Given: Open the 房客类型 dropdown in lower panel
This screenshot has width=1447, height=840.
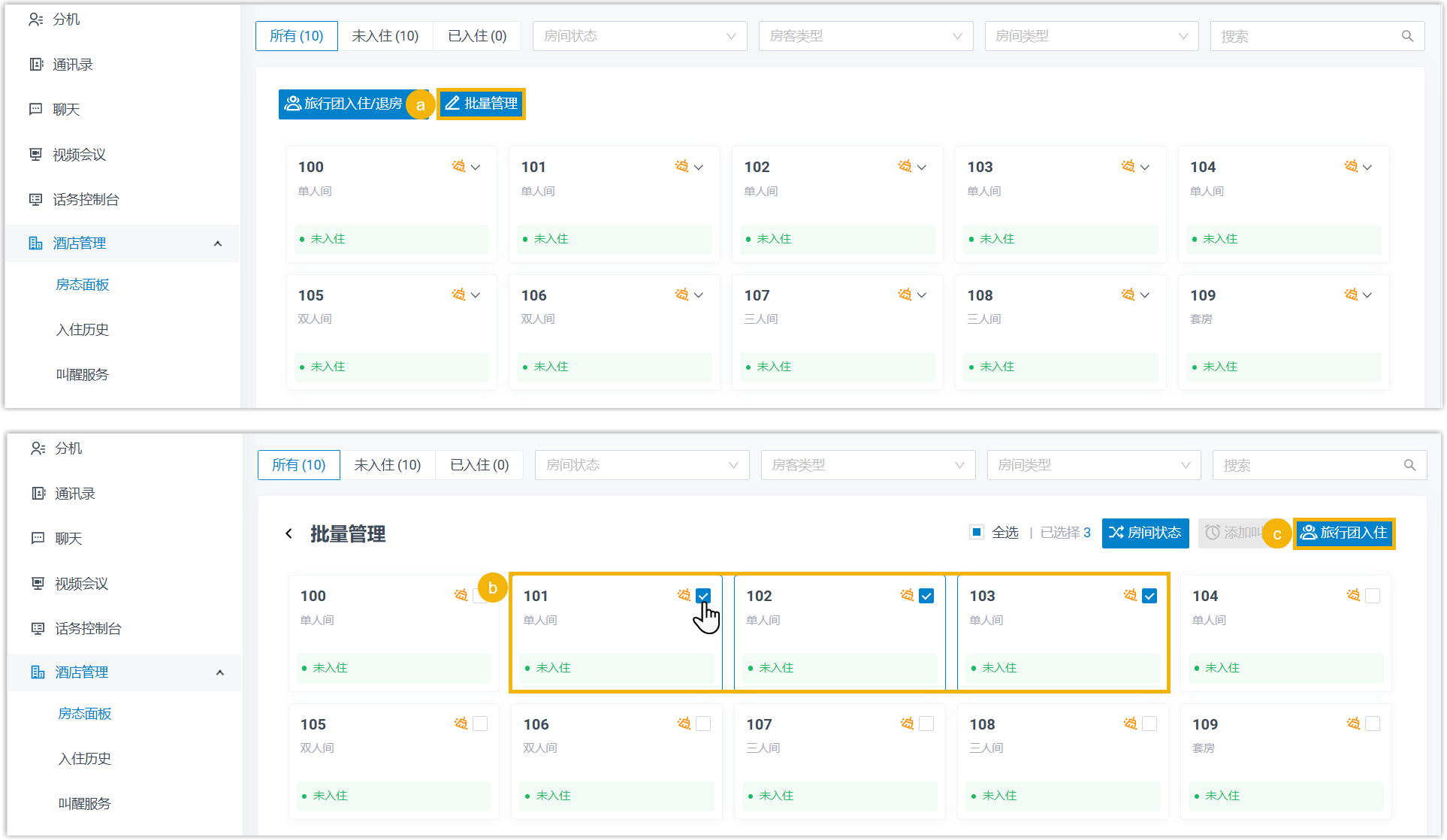Looking at the screenshot, I should click(868, 465).
